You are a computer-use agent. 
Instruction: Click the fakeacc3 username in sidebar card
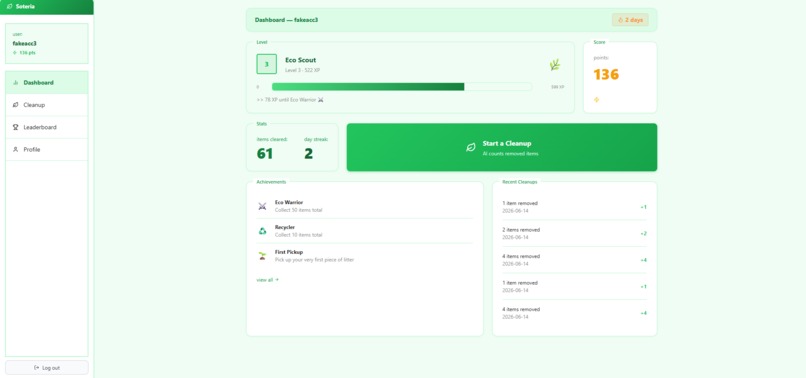point(25,43)
